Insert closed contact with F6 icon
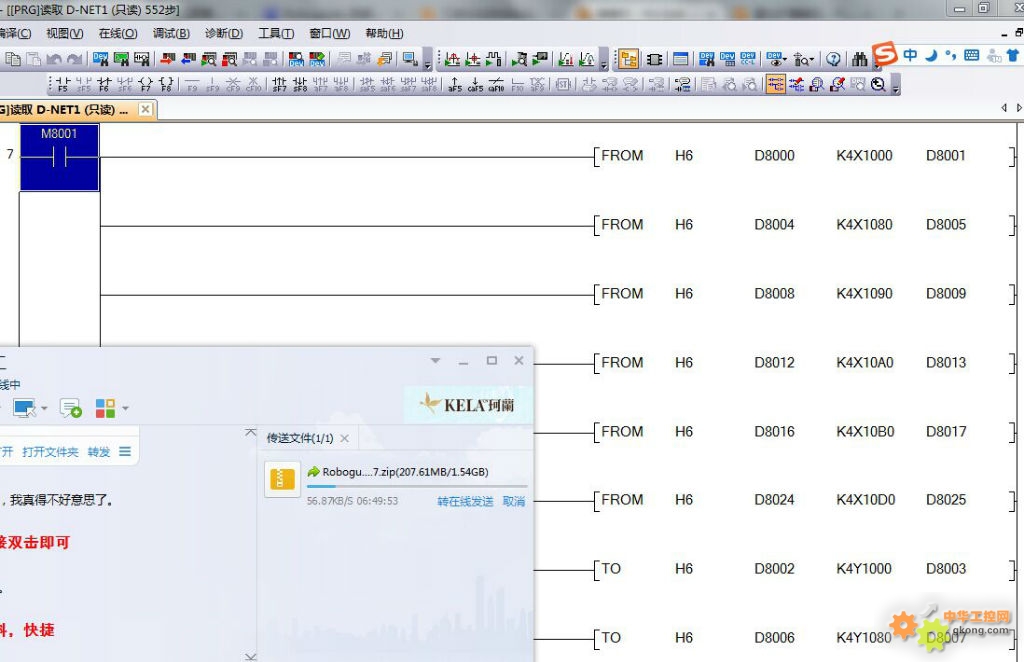Screen dimensions: 1024x662 pos(104,84)
